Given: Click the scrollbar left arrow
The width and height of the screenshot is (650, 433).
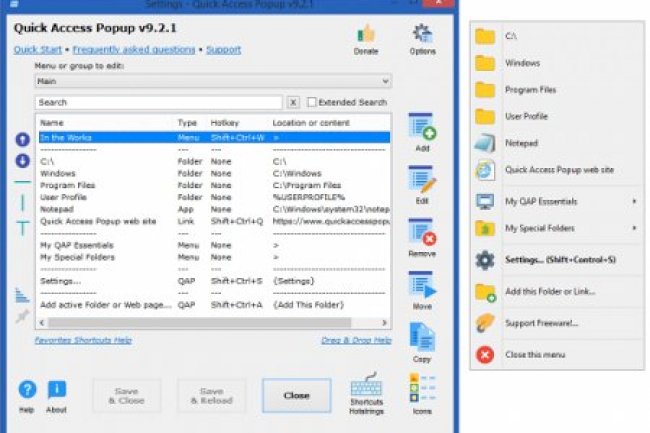Looking at the screenshot, I should [41, 322].
